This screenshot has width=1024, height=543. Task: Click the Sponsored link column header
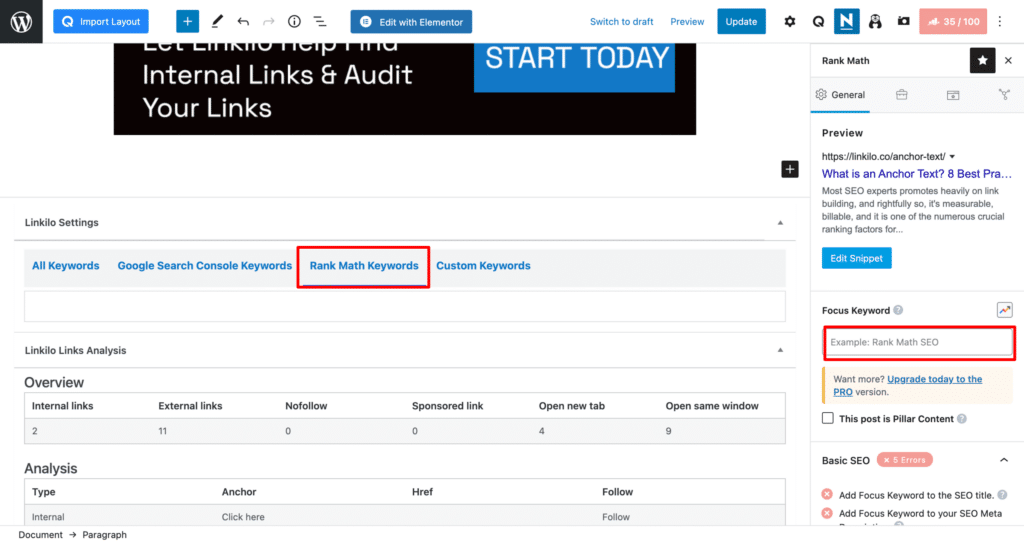pos(447,406)
